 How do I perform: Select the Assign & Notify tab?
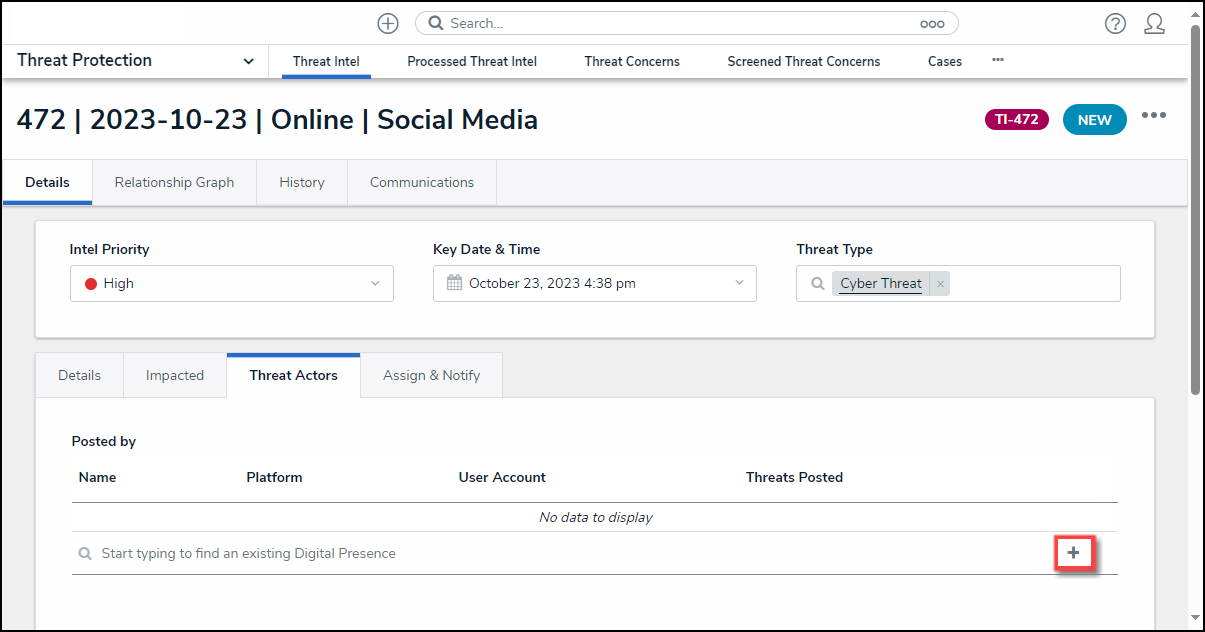point(431,375)
